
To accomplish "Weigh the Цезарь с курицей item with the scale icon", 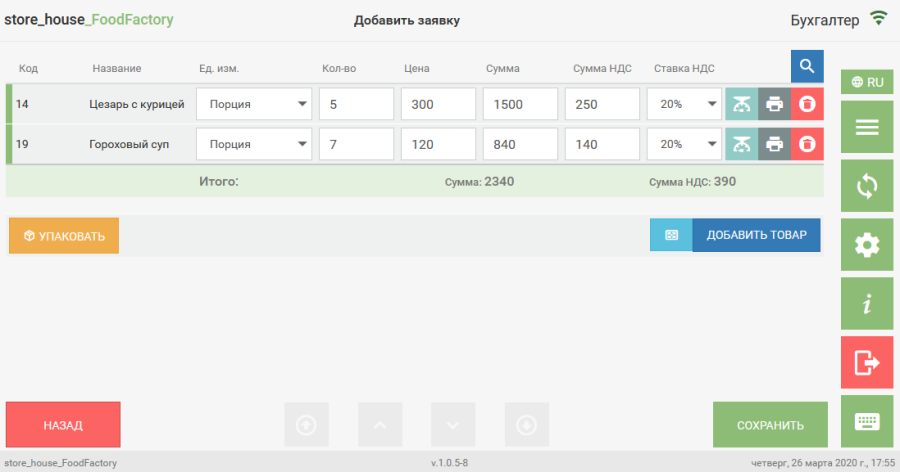I will 741,104.
